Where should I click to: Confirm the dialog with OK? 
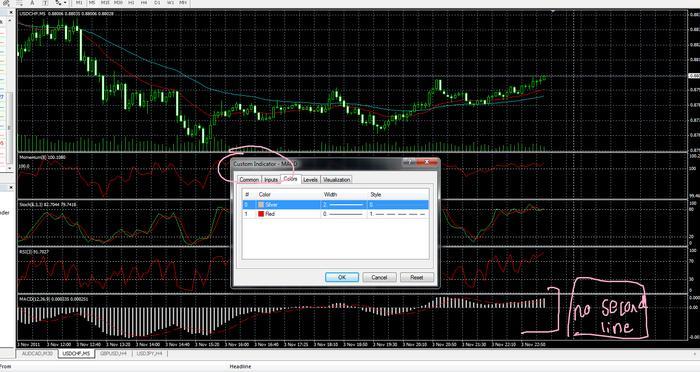[342, 277]
